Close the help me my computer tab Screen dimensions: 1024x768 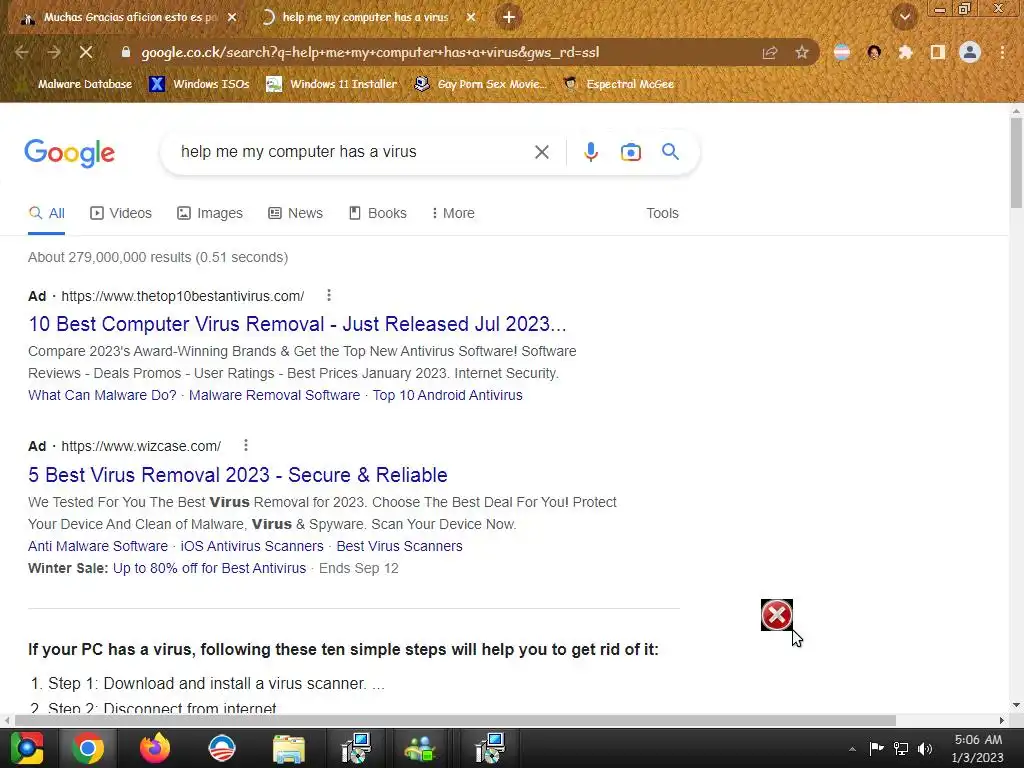point(471,18)
